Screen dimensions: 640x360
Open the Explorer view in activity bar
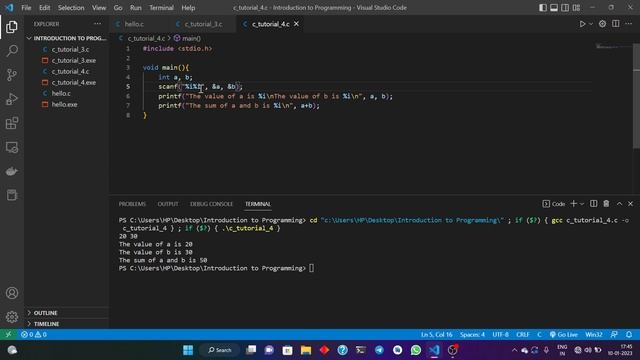12,27
